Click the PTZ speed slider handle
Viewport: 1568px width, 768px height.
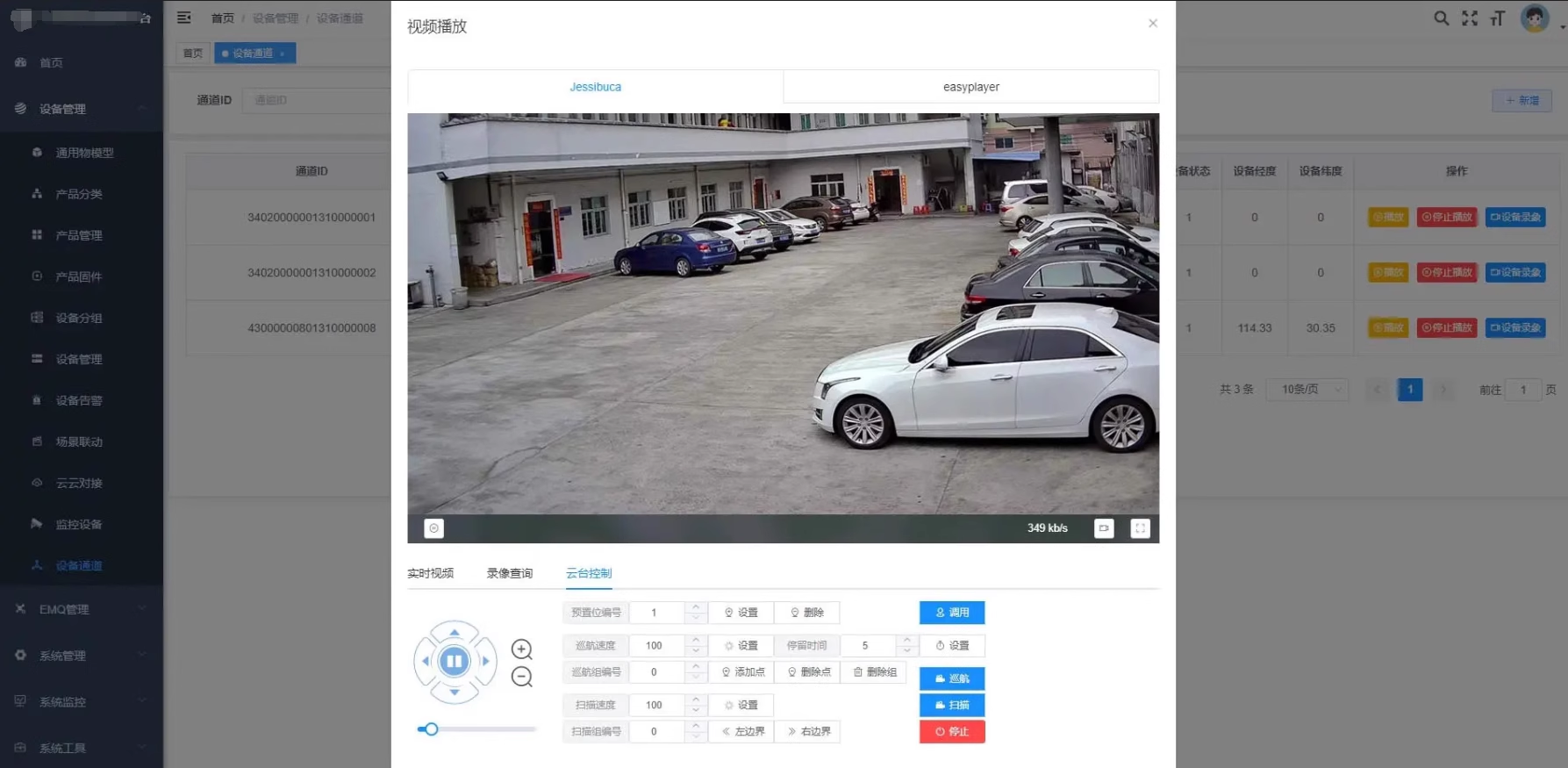coord(431,729)
